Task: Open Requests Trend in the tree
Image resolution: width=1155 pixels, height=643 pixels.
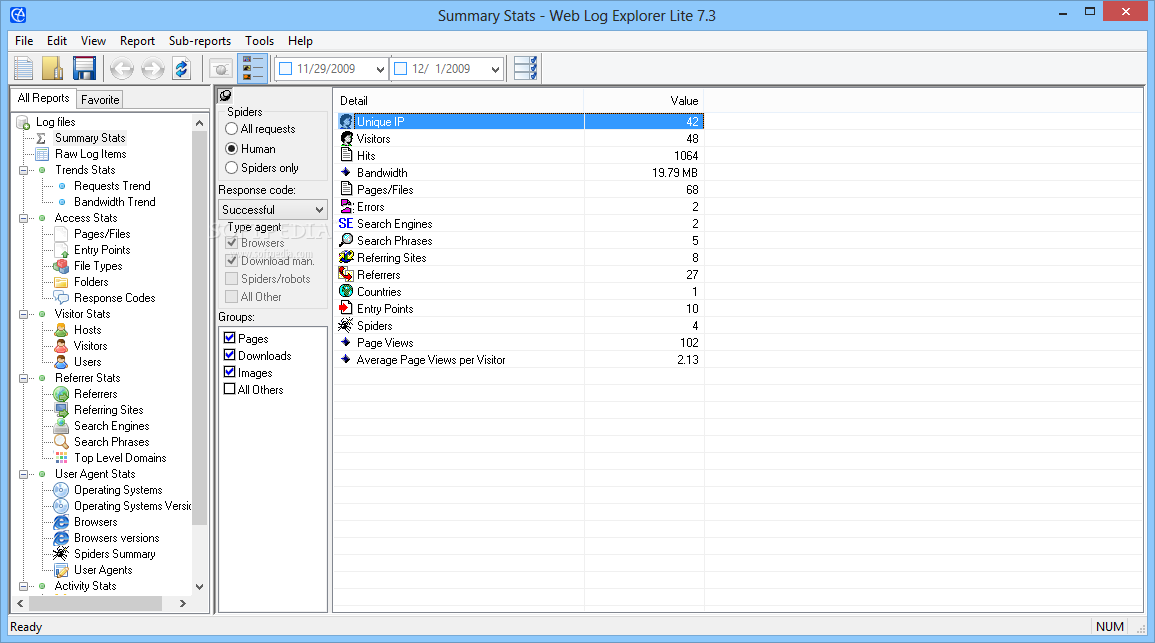Action: point(112,186)
